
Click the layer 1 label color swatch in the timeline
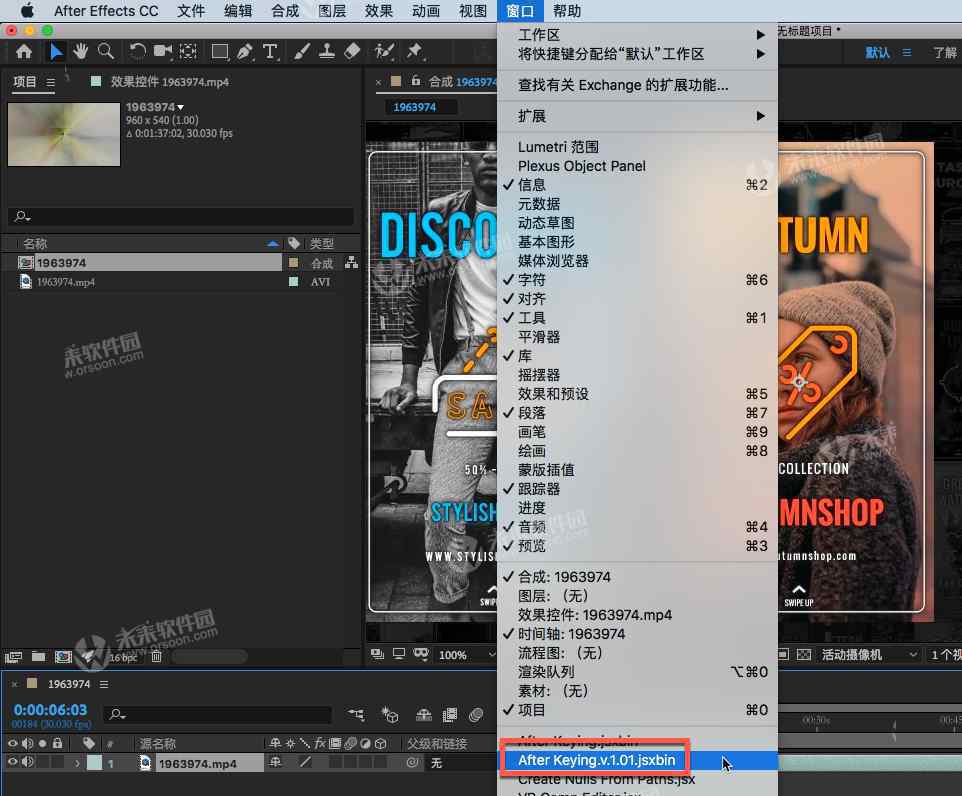94,763
